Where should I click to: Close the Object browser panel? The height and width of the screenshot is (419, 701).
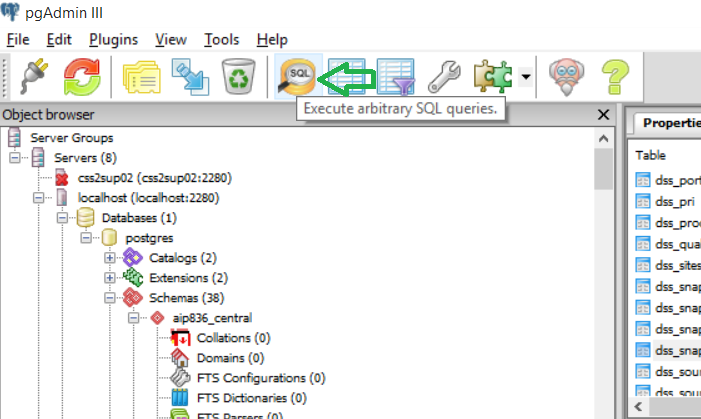[x=602, y=115]
